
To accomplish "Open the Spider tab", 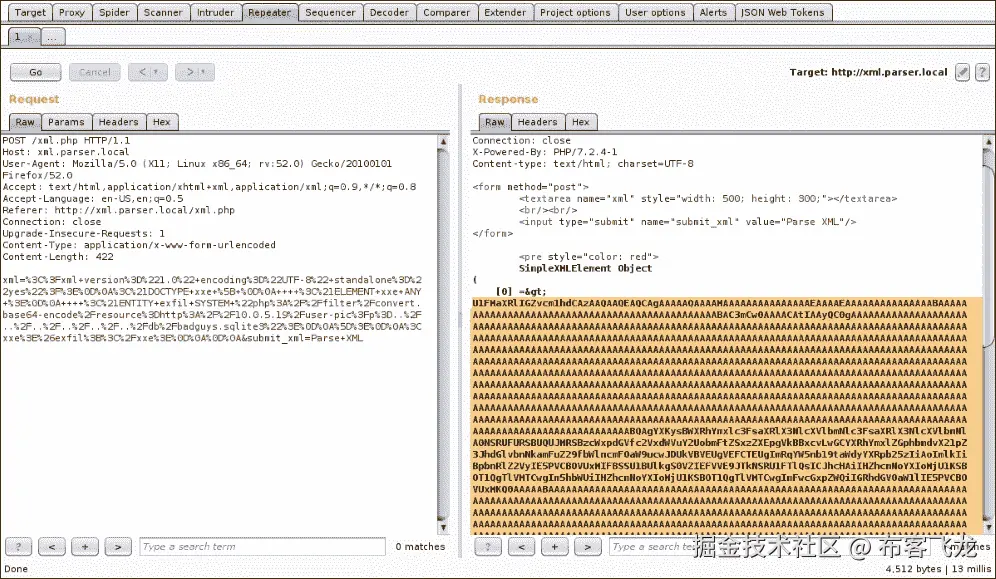I will pos(114,12).
